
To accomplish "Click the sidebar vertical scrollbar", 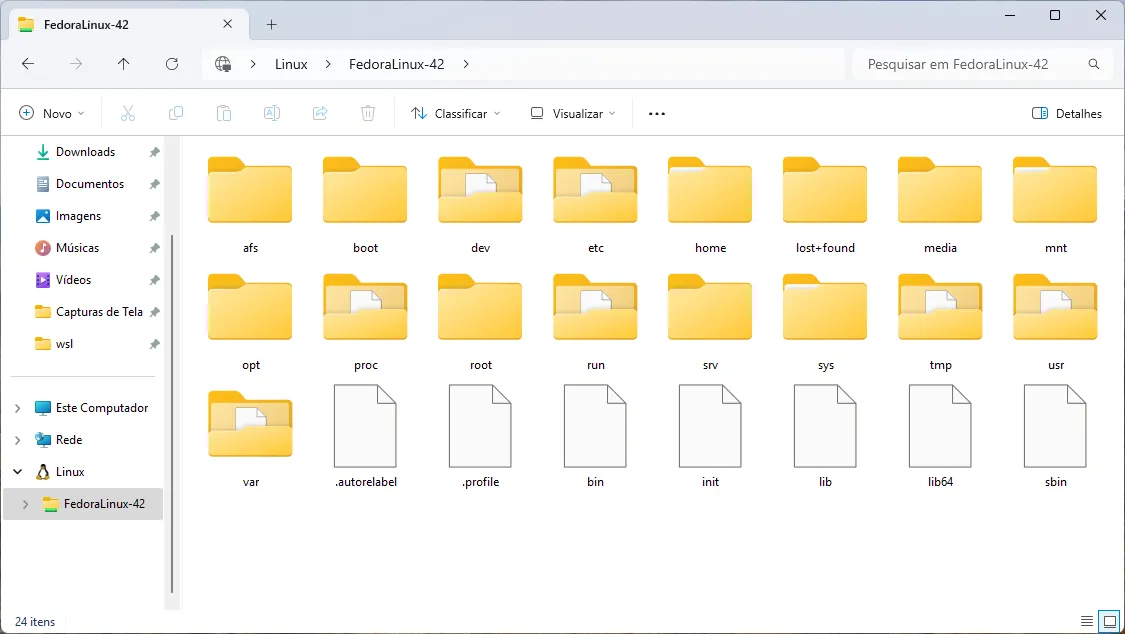I will pos(172,414).
